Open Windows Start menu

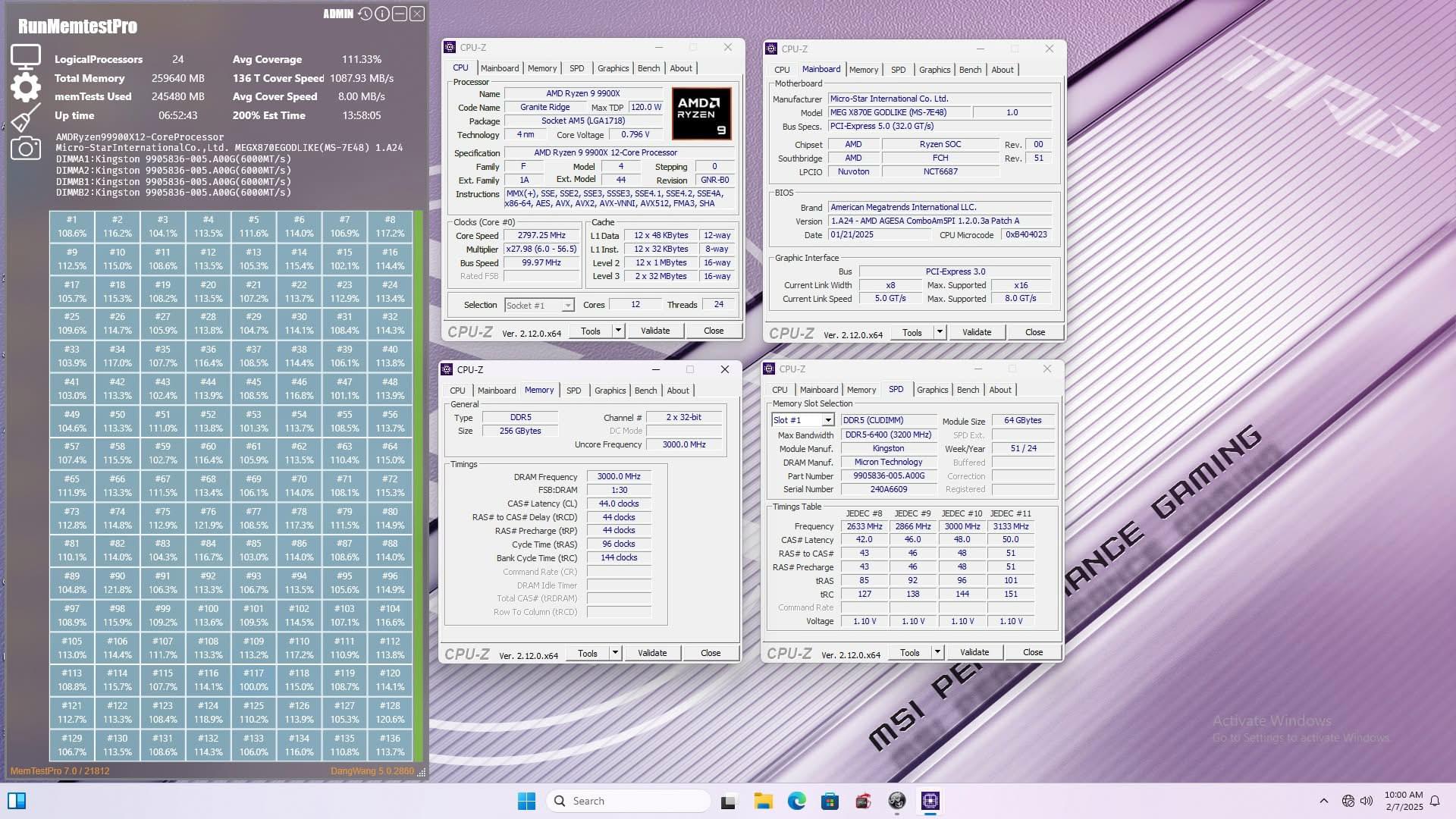point(526,801)
